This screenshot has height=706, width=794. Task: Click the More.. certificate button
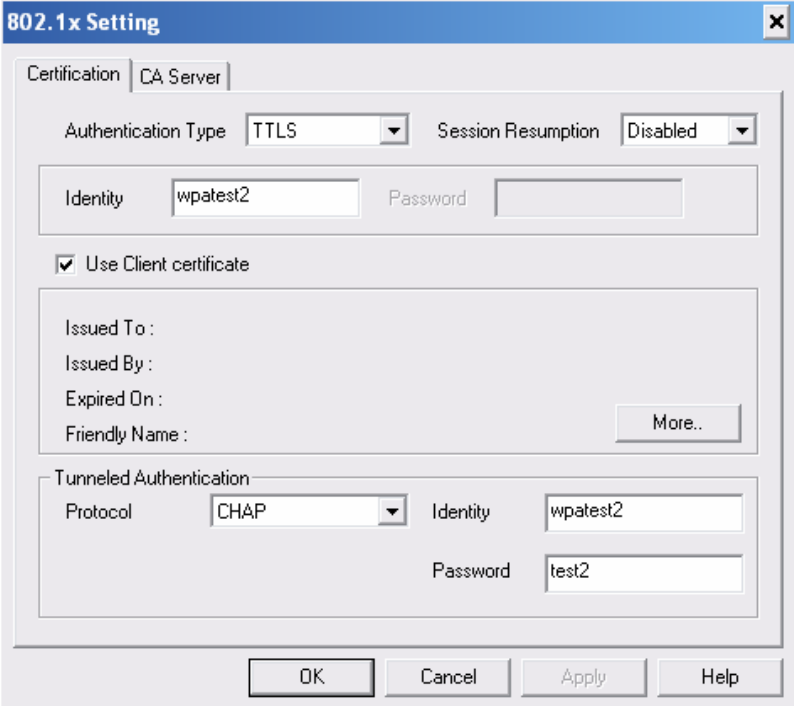click(x=678, y=423)
